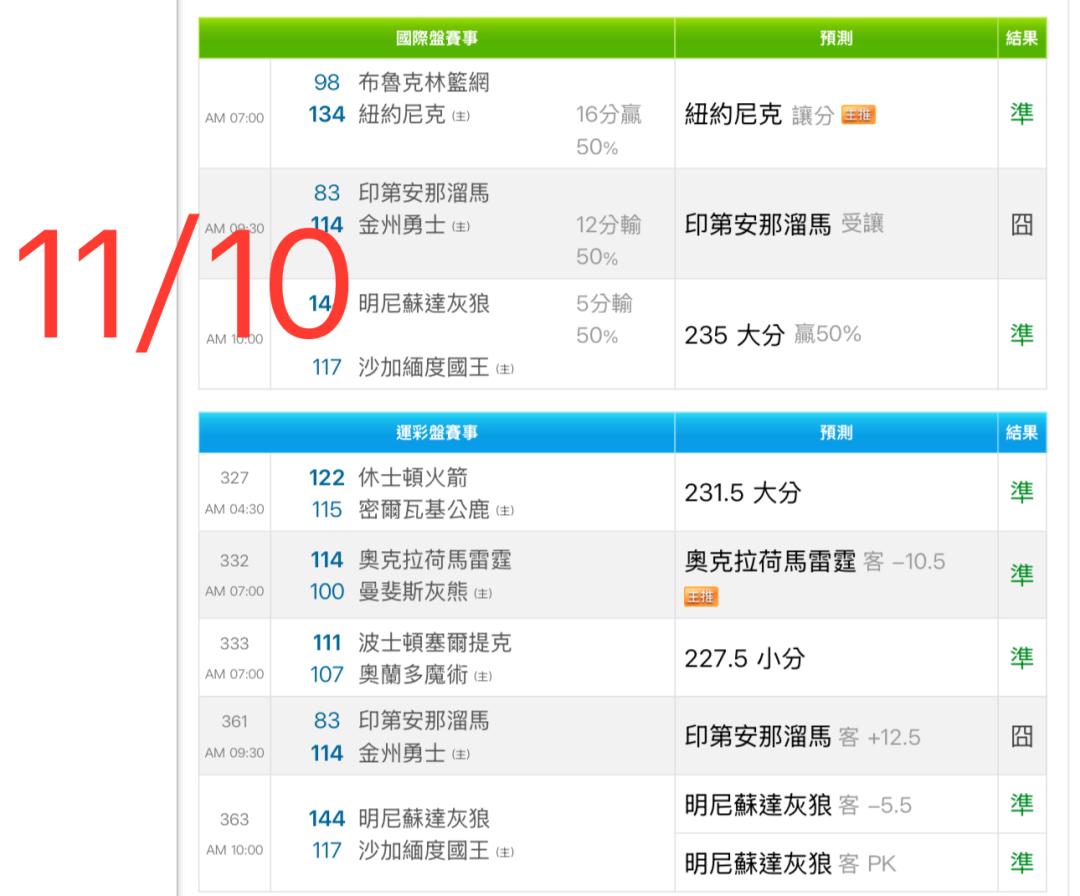
Task: Select 印第安那溜馬 team in international table
Action: (x=424, y=193)
